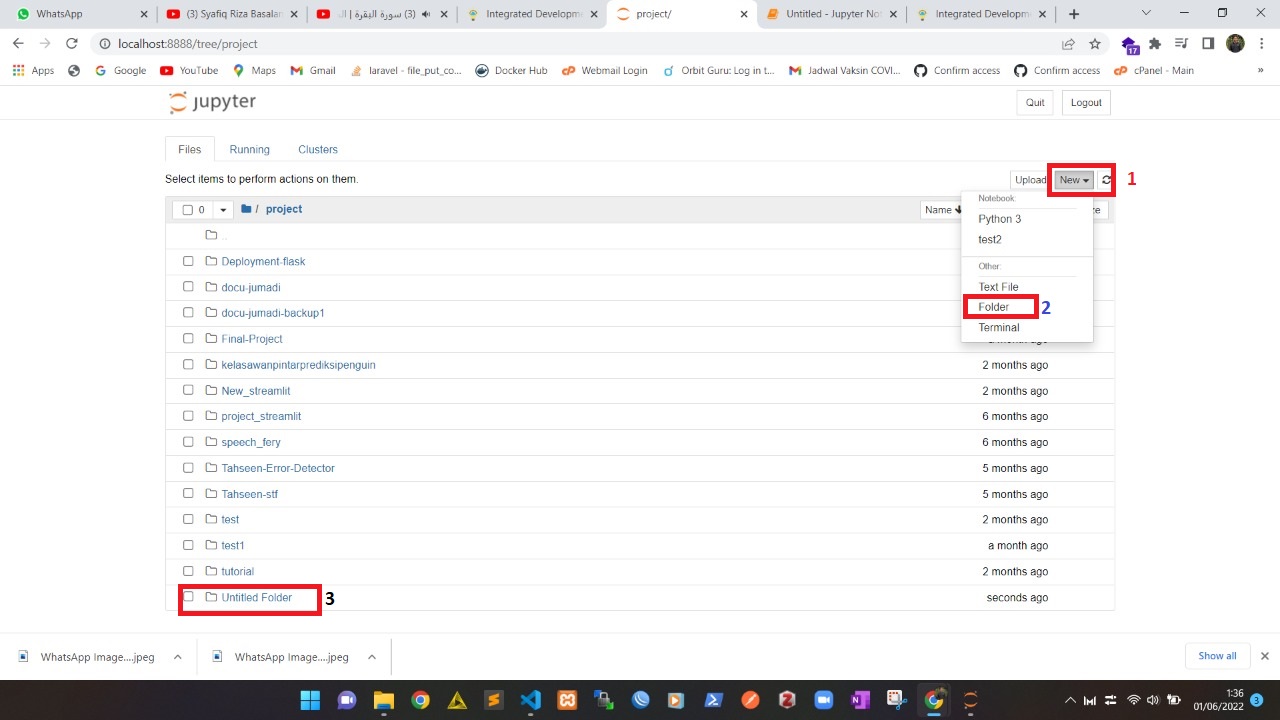Screen dimensions: 1280x720
Task: Open the New dropdown button
Action: point(1075,180)
